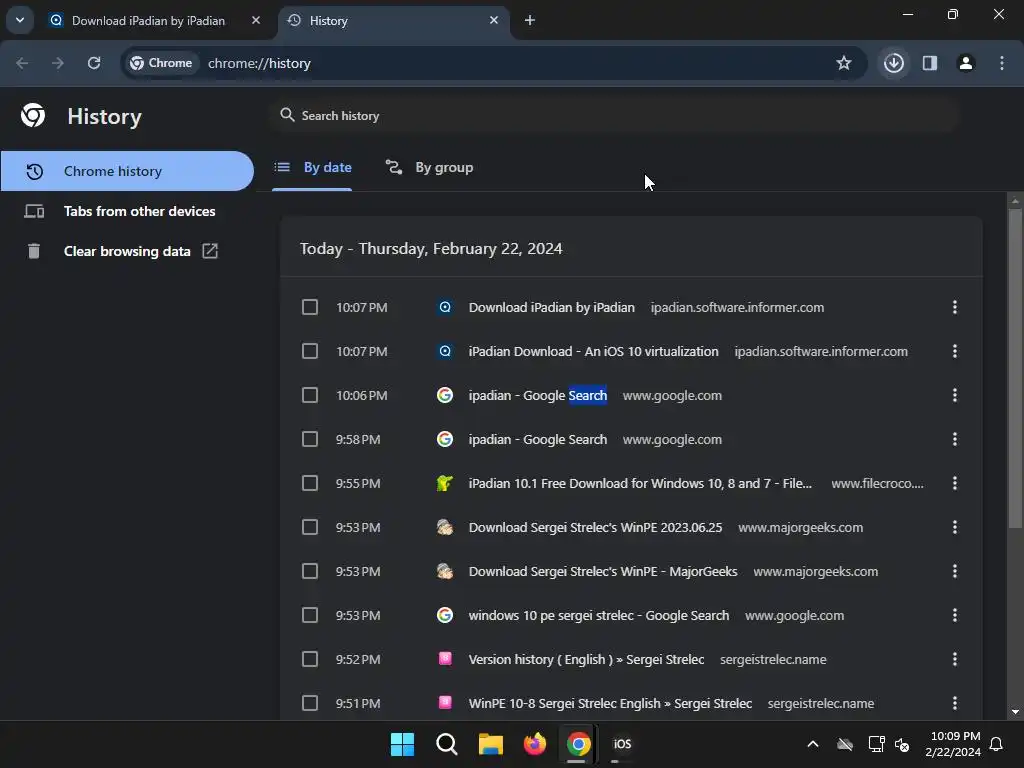Open iPadian Download - An iOS 10 virtualization link
This screenshot has width=1024, height=768.
[x=593, y=351]
